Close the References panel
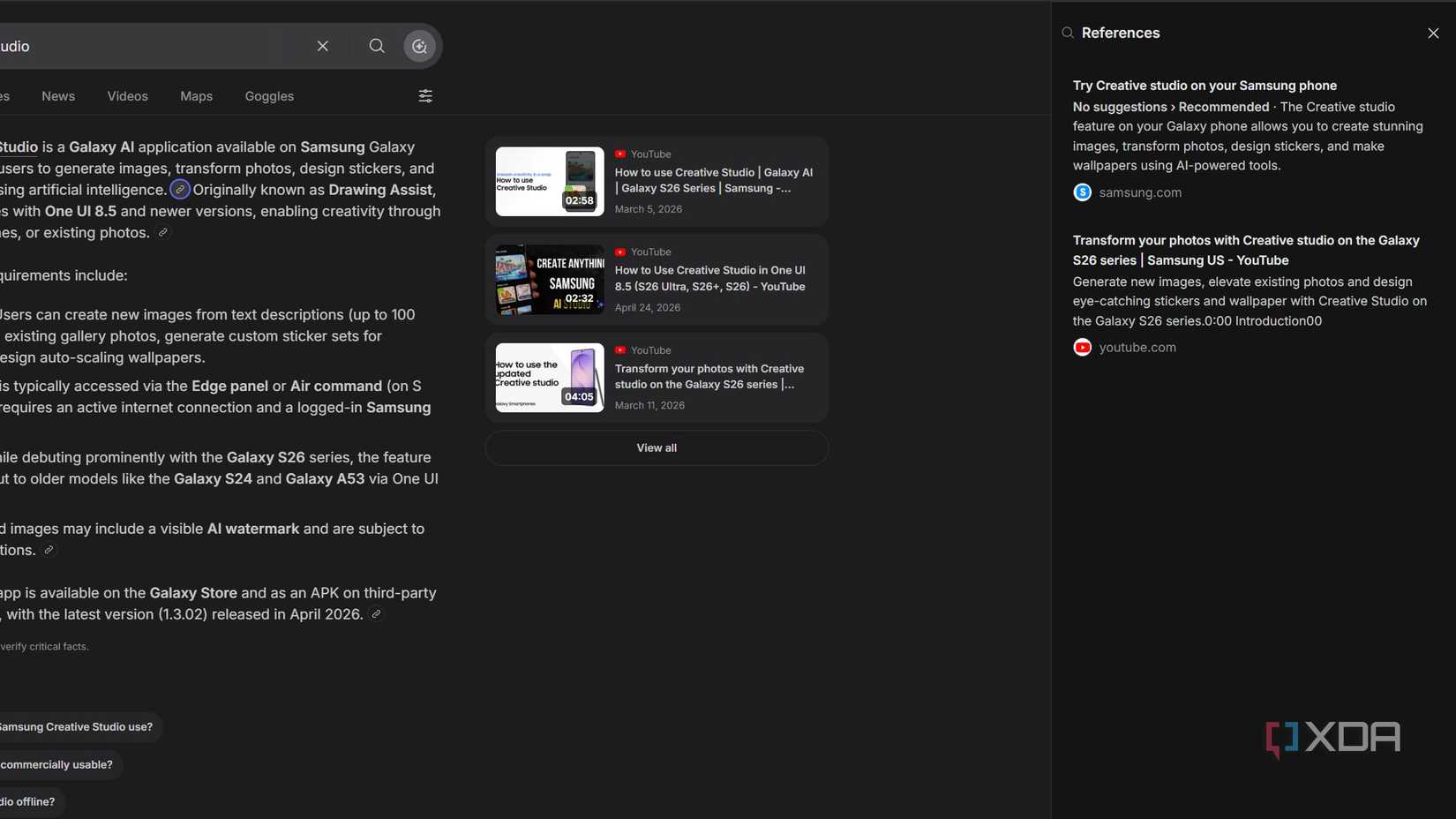 point(1433,34)
